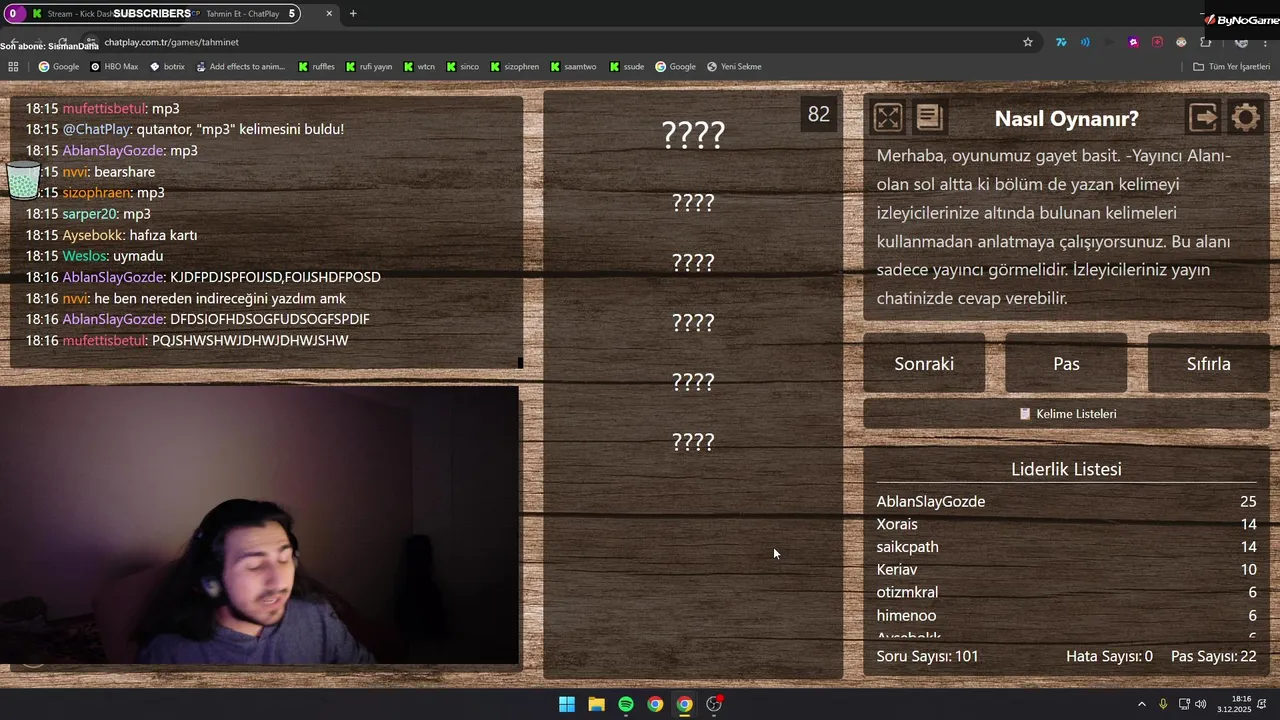Click the trash can icon over chat
The height and width of the screenshot is (720, 1280).
(x=23, y=180)
